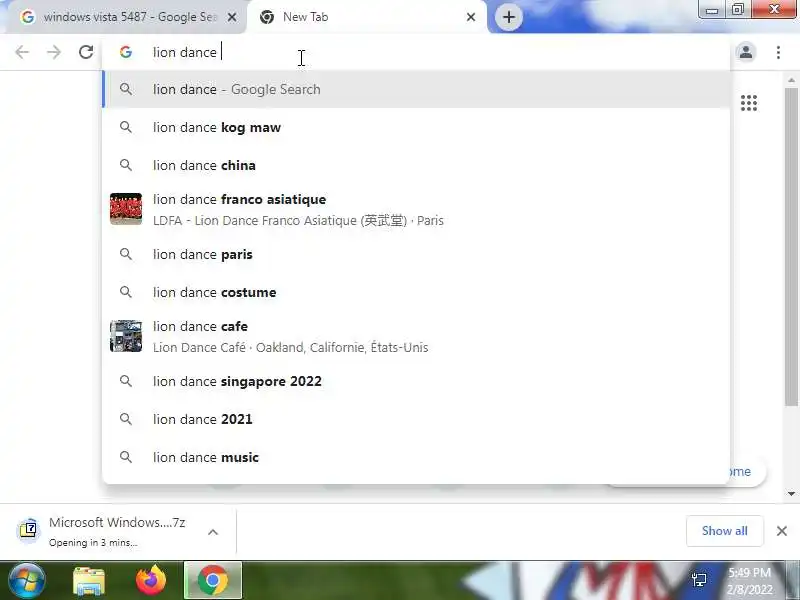The width and height of the screenshot is (800, 600).
Task: Open the Chrome profile avatar
Action: pyautogui.click(x=746, y=52)
